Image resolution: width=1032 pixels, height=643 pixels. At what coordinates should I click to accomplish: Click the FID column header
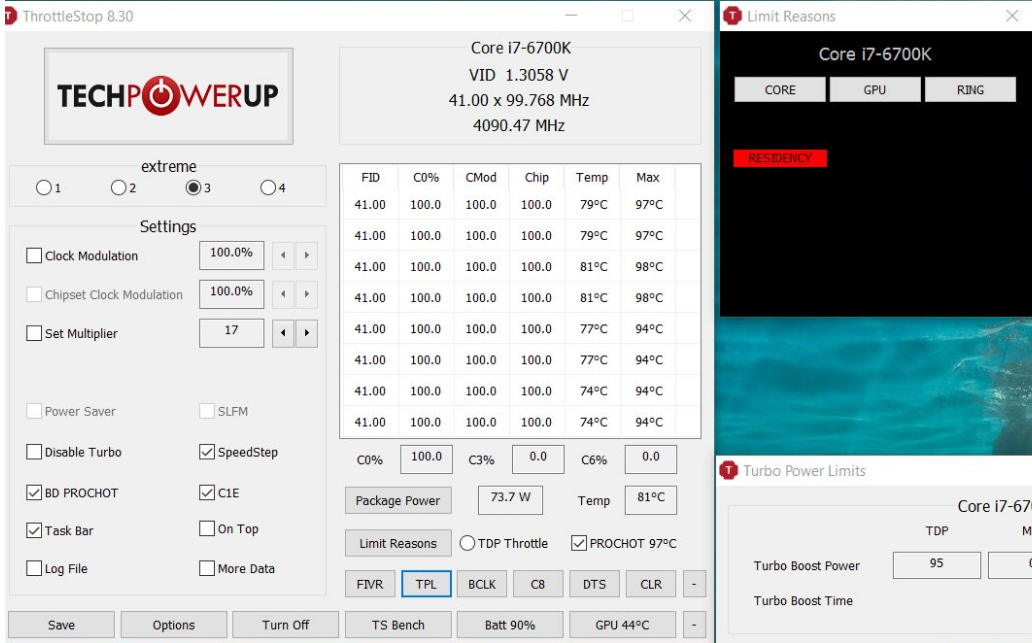click(x=371, y=178)
